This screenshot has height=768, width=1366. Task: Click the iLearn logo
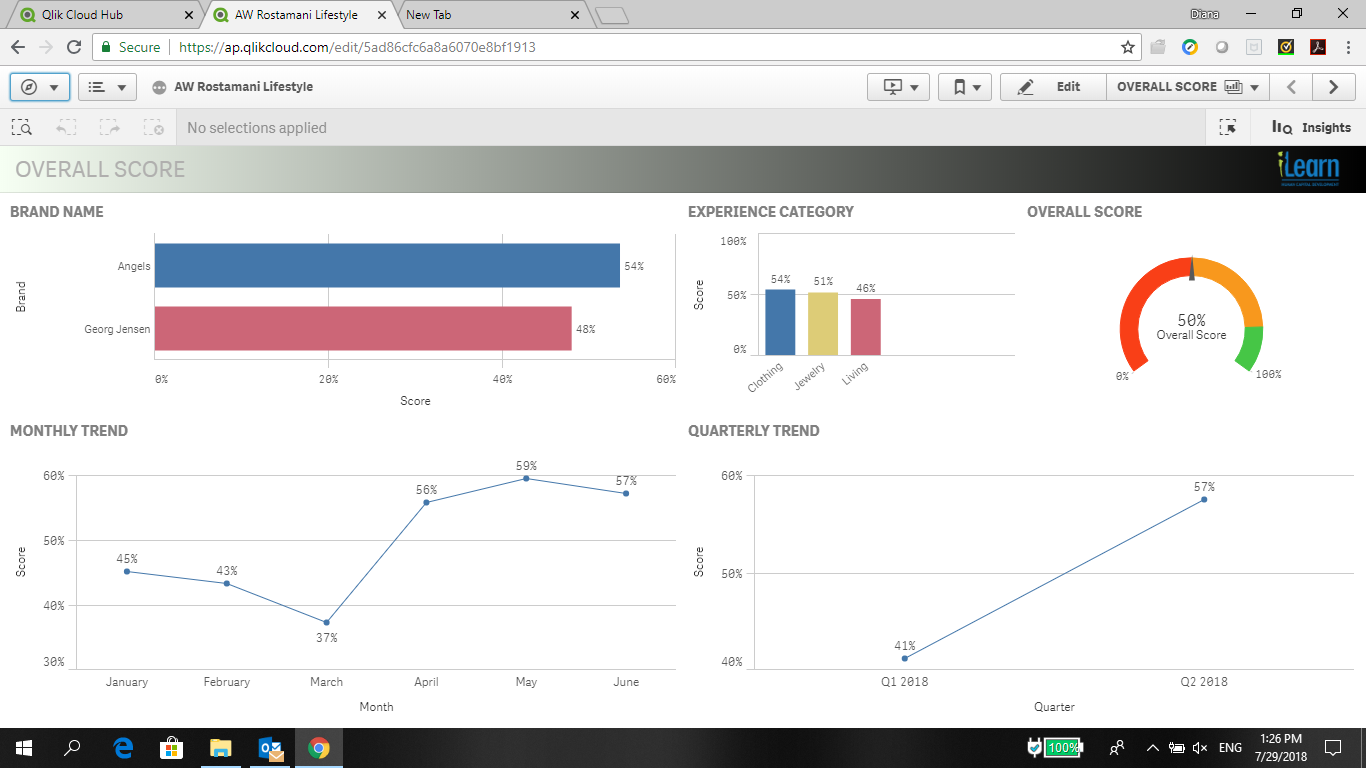1308,169
